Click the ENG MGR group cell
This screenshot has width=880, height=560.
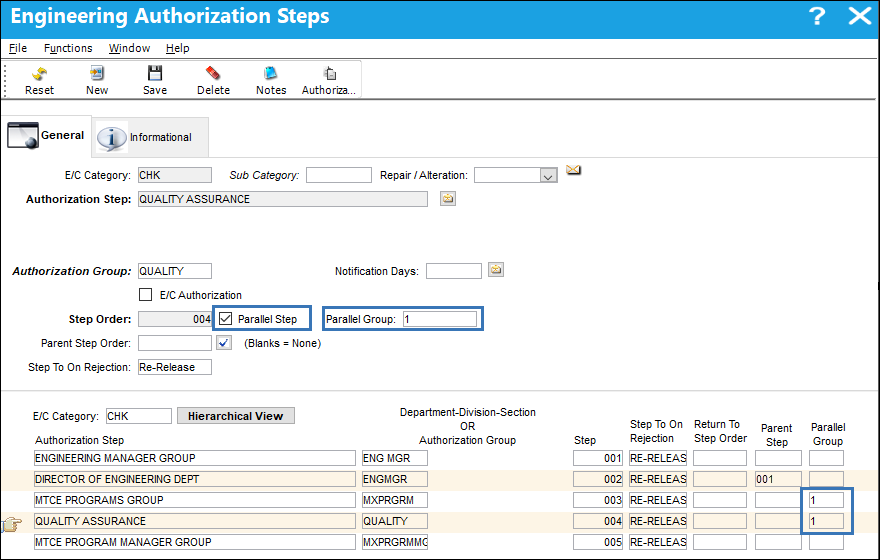tap(395, 458)
